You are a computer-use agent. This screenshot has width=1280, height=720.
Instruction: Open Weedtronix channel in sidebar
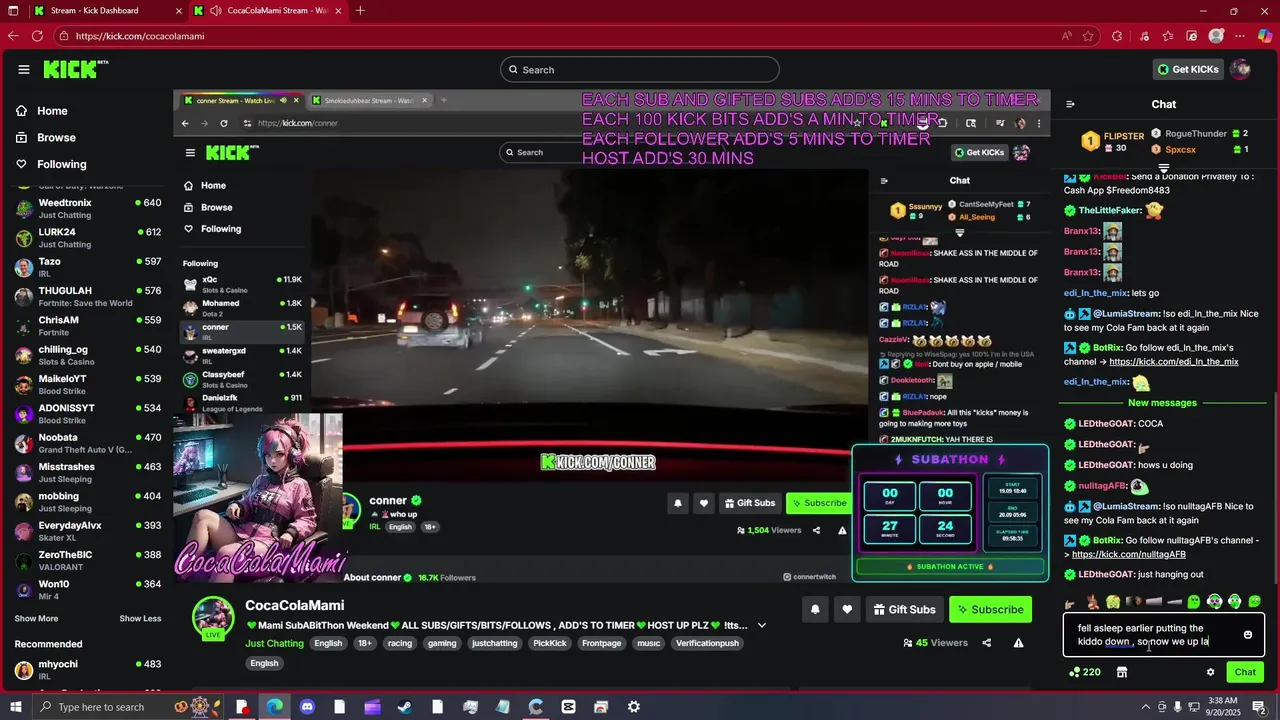pos(88,209)
